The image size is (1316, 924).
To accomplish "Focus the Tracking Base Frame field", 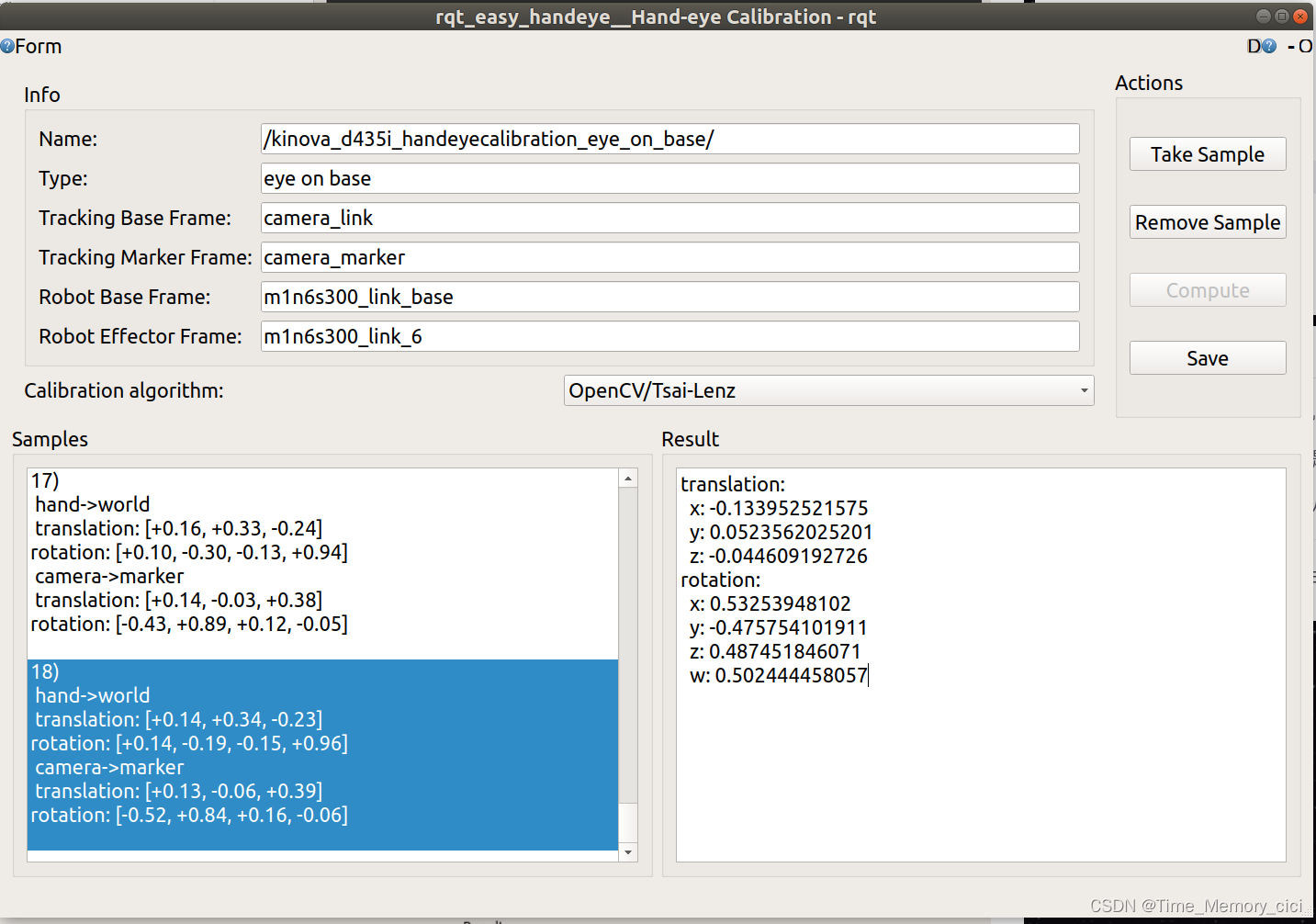I will [670, 218].
